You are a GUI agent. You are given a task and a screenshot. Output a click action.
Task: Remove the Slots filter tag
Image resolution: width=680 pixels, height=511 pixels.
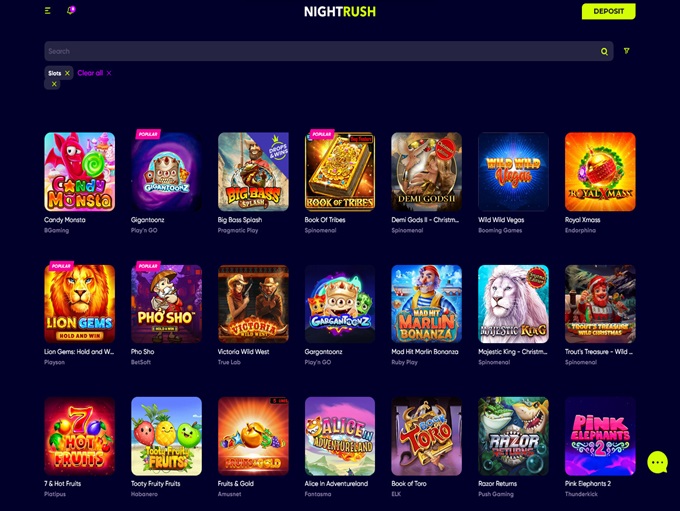point(67,73)
